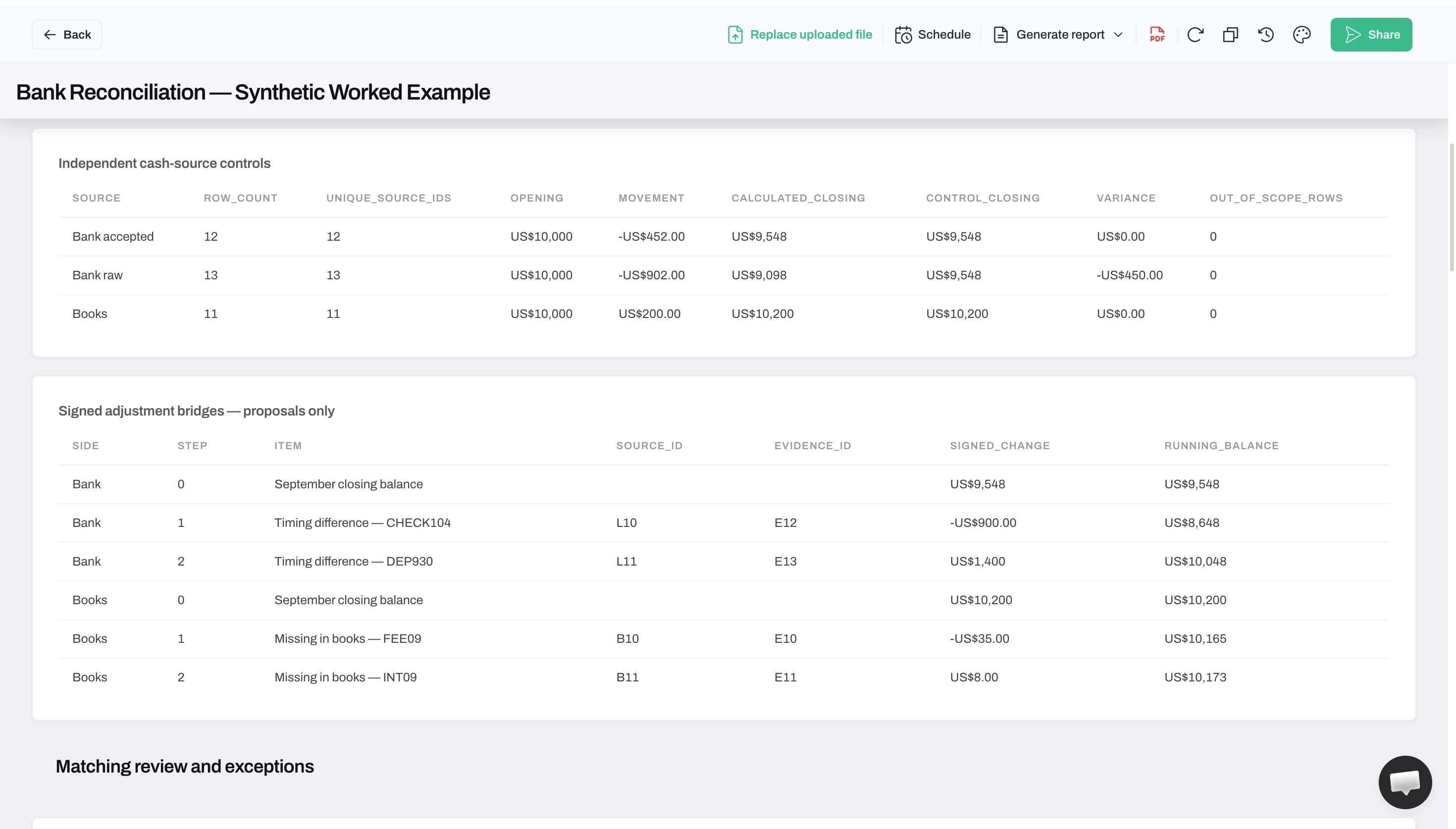Open version history icon
Viewport: 1456px width, 829px height.
(x=1266, y=35)
